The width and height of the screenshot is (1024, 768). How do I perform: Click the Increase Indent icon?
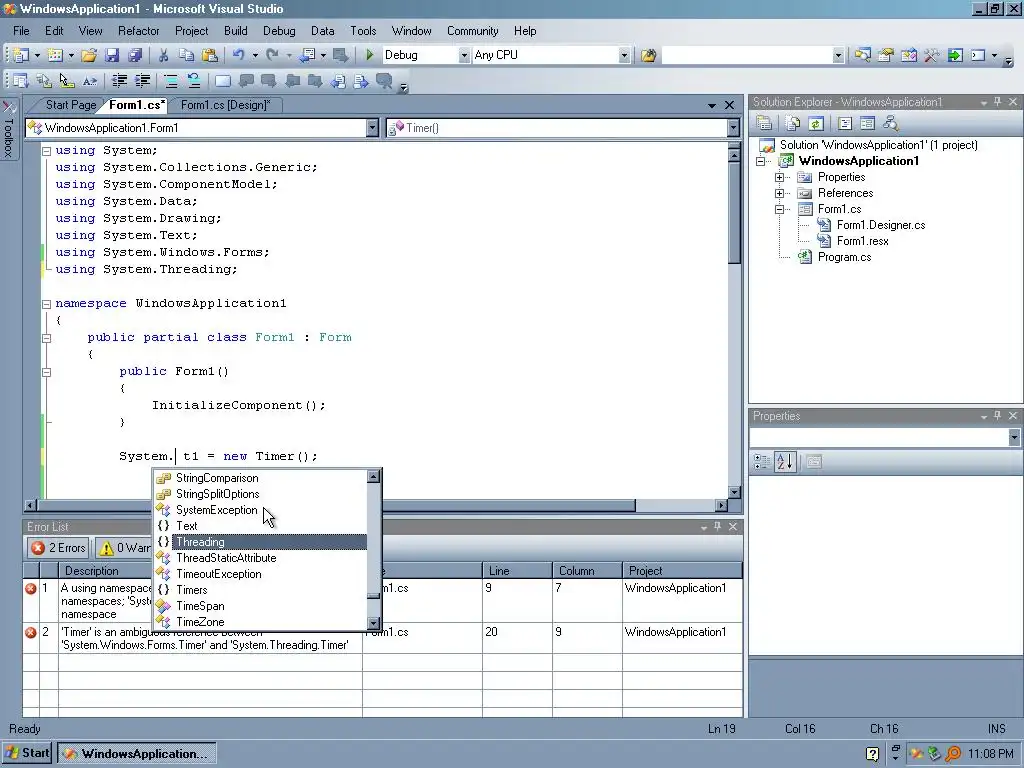pyautogui.click(x=142, y=81)
